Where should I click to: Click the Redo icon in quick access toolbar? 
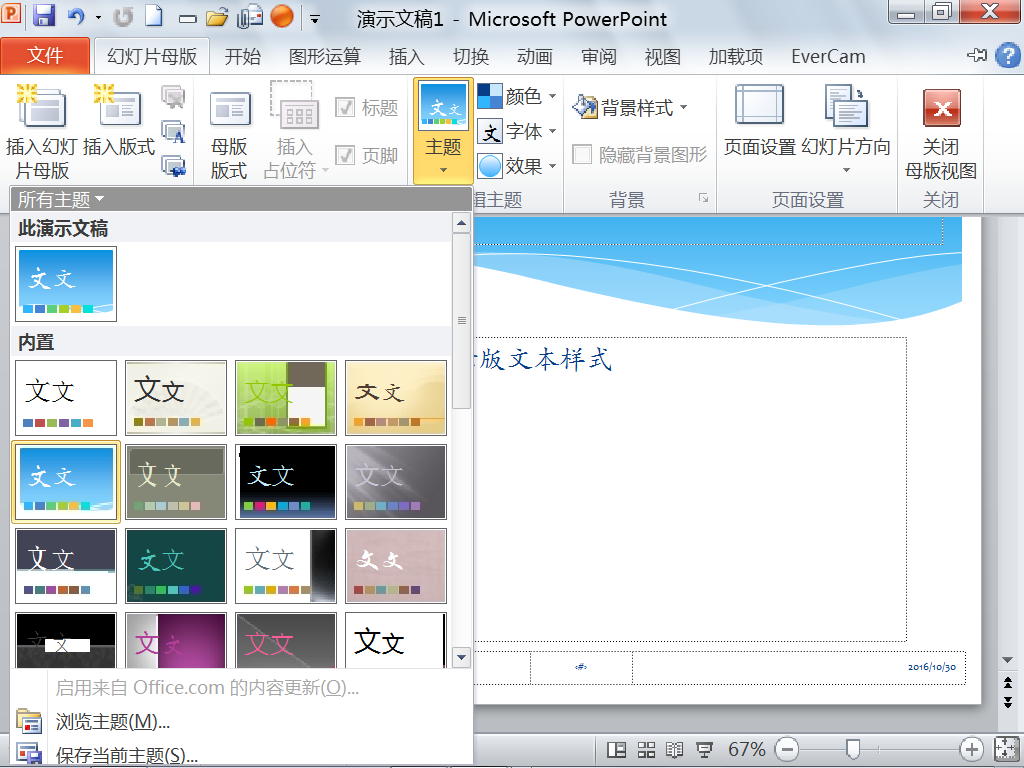click(123, 16)
